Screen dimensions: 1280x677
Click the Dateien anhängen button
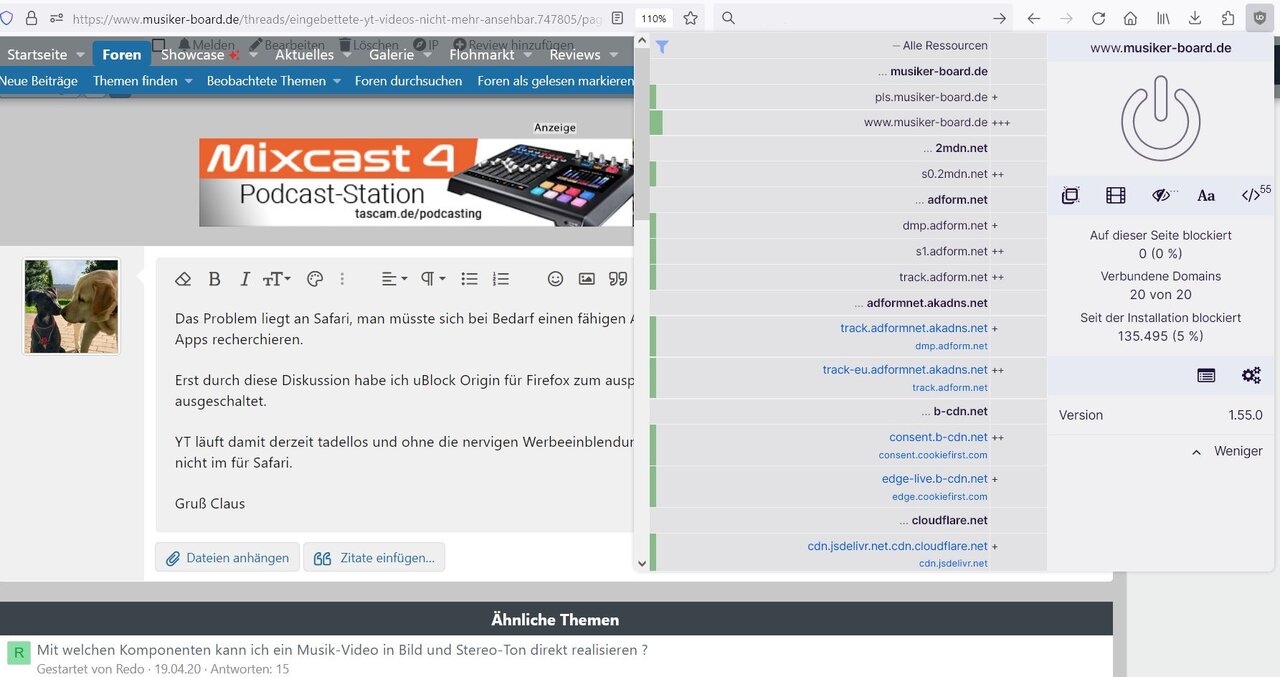pyautogui.click(x=227, y=558)
